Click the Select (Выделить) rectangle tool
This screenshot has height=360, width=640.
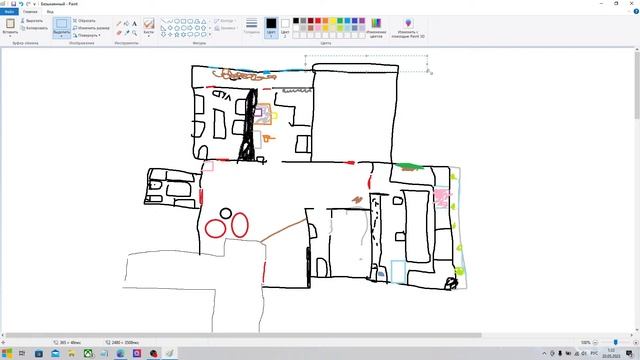click(62, 24)
